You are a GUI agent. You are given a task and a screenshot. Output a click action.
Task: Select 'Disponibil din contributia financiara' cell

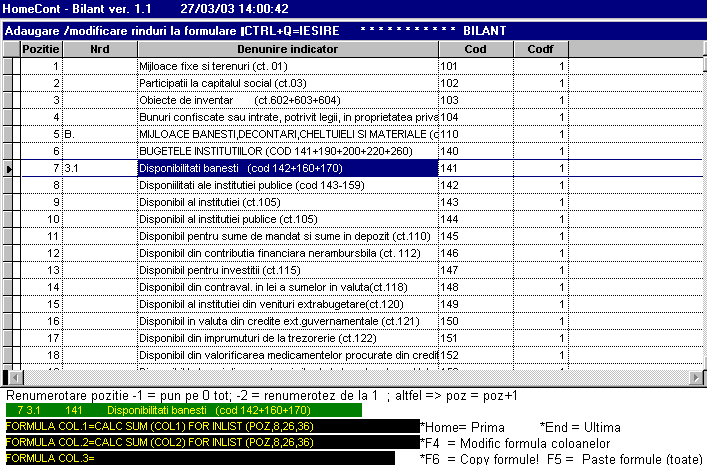[x=288, y=253]
